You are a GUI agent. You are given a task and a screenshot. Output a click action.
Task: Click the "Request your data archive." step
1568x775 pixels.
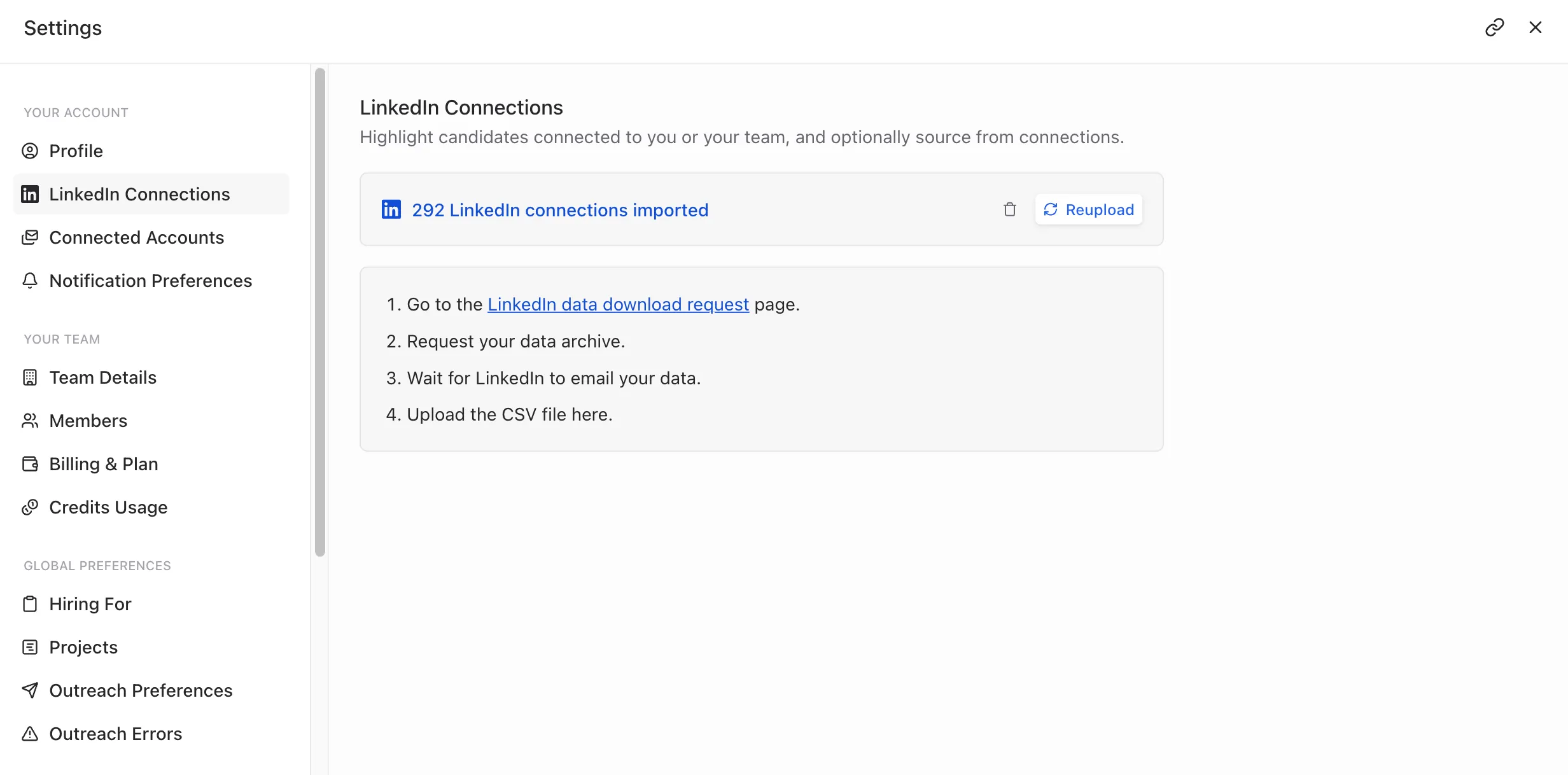(x=516, y=341)
